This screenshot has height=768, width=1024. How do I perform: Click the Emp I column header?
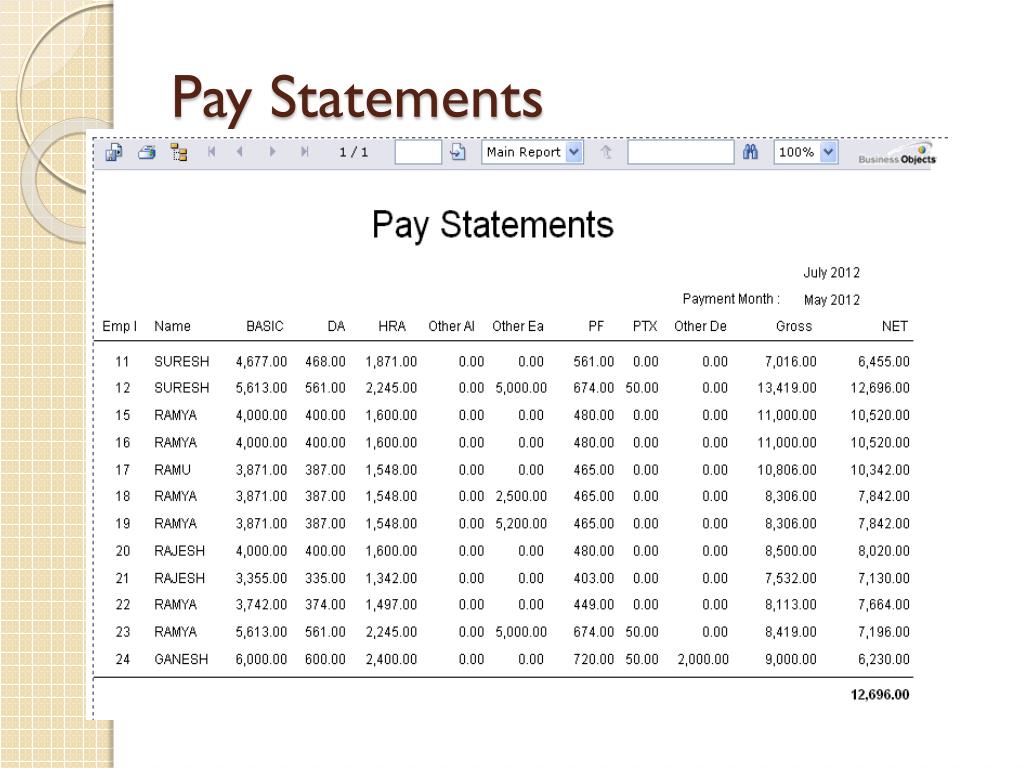coord(120,326)
